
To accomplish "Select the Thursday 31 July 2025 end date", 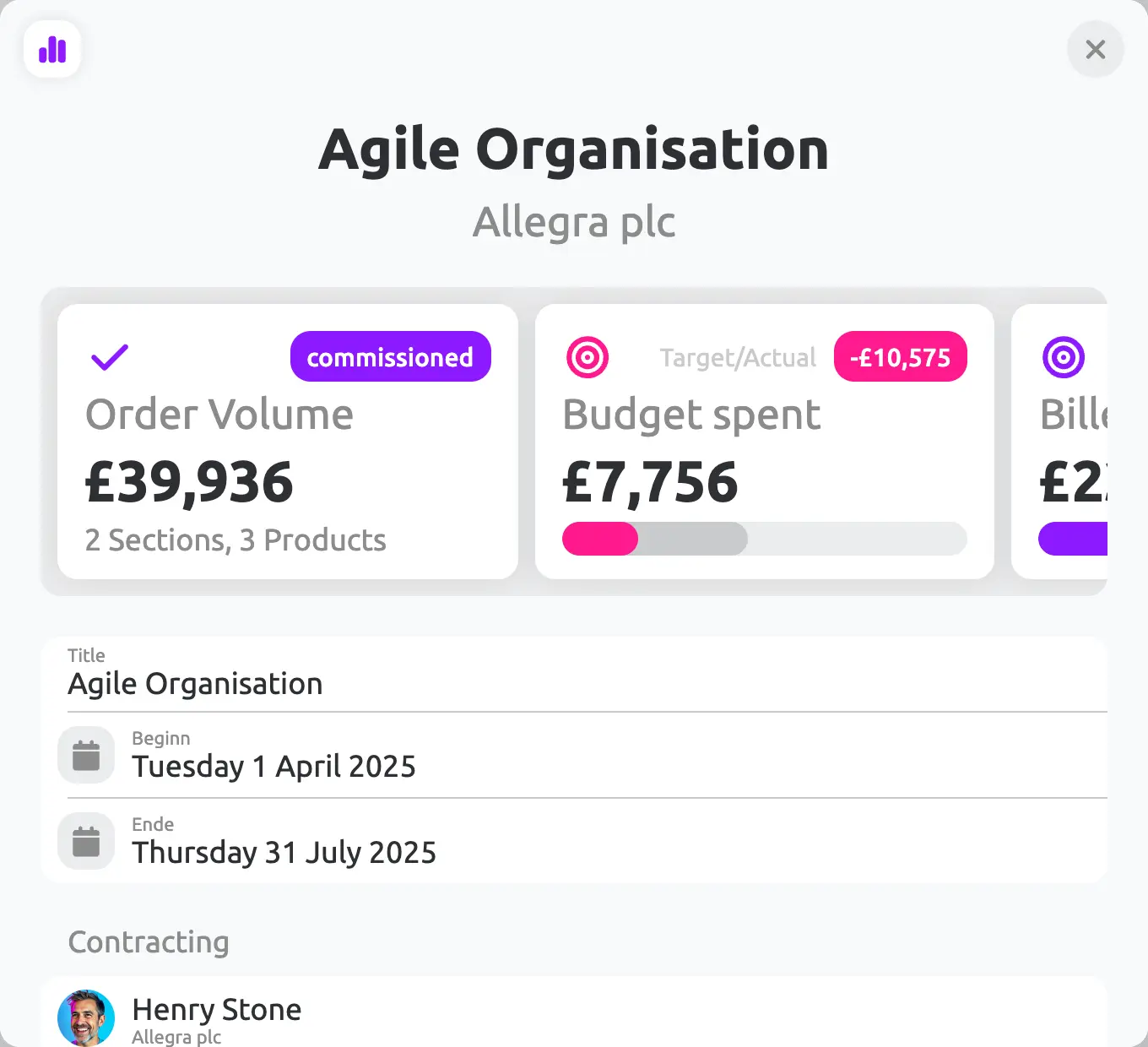I will (284, 853).
